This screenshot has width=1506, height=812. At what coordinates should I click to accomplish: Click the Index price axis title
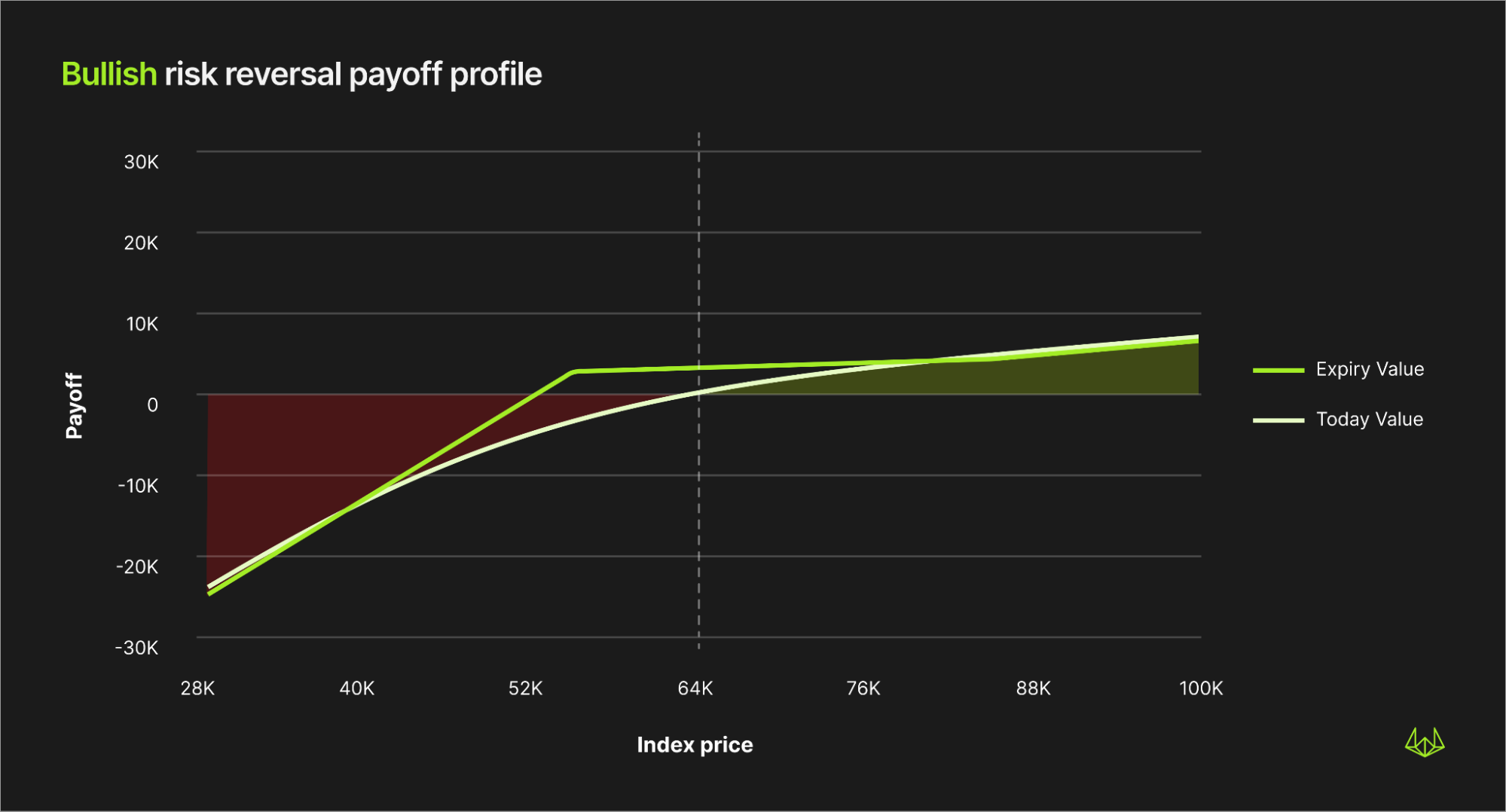pos(695,745)
